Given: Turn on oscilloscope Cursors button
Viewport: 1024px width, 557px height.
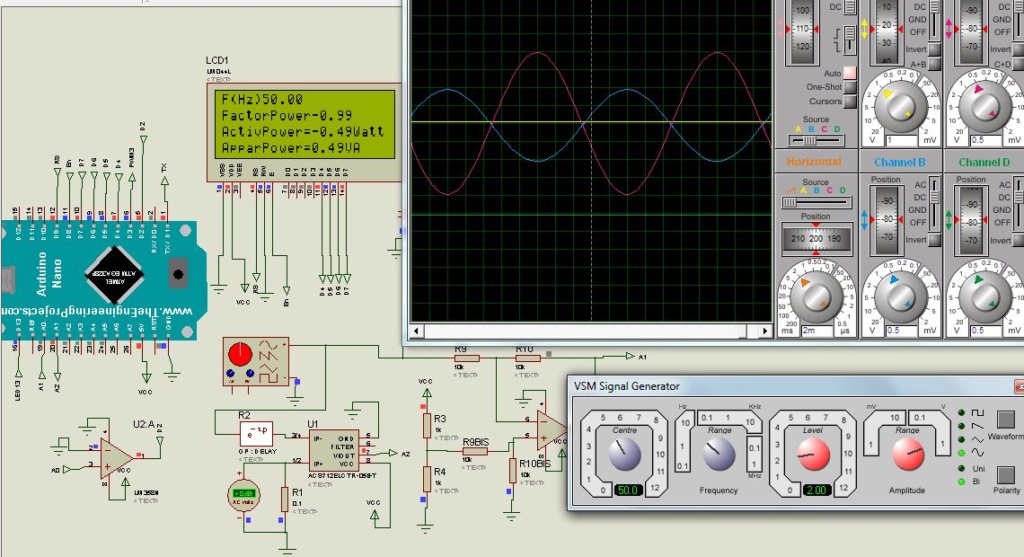Looking at the screenshot, I should point(849,101).
